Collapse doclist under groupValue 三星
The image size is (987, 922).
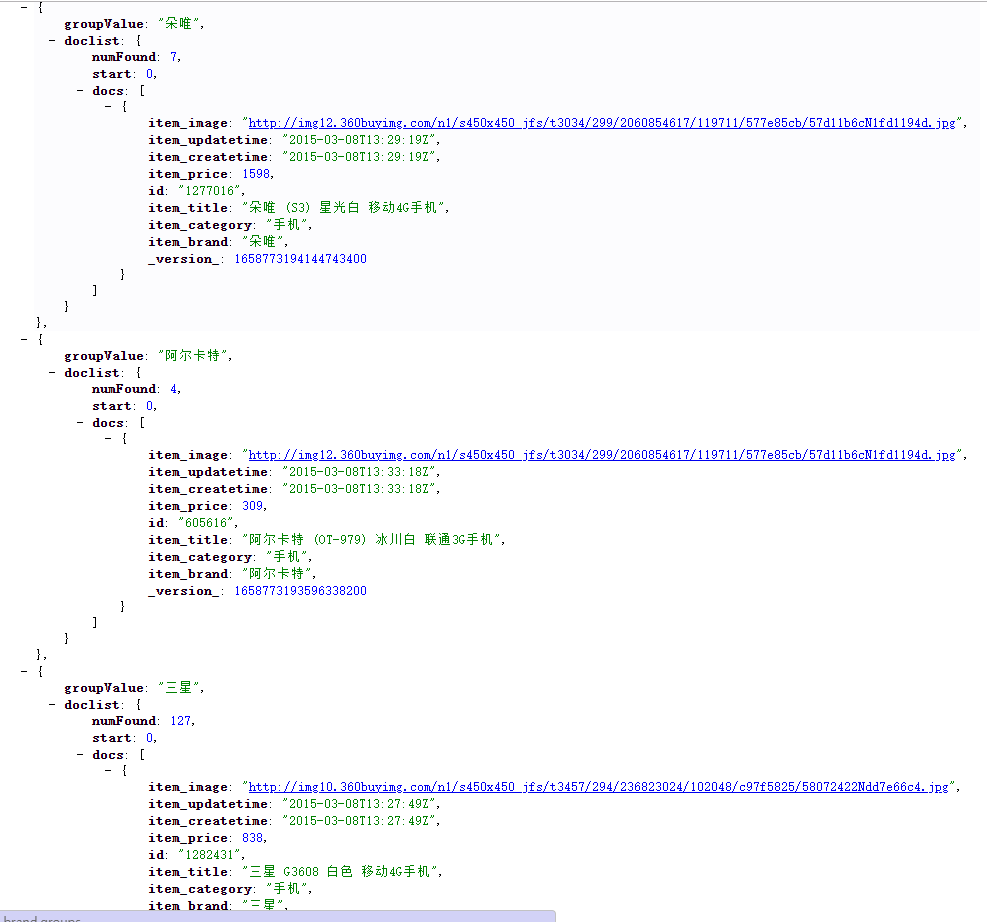[x=52, y=705]
